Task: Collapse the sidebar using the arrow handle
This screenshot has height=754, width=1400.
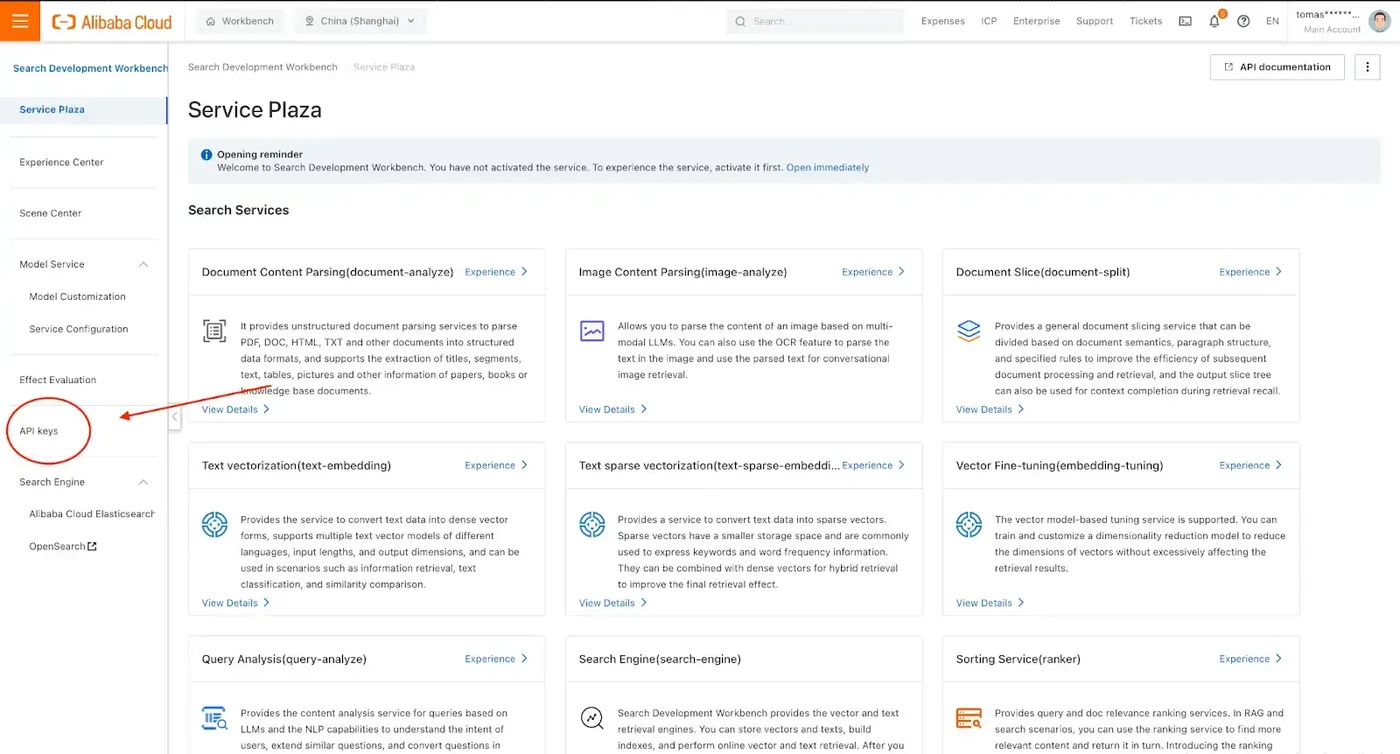Action: coord(174,416)
